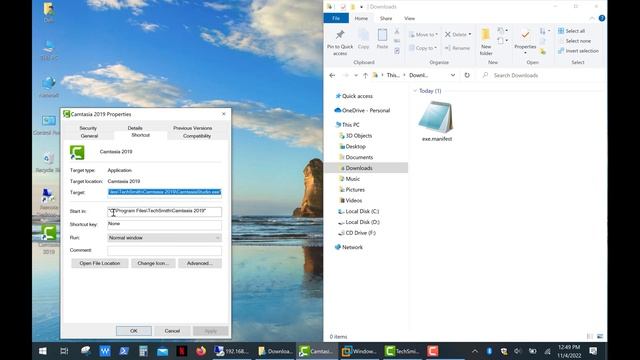
Task: Collapse the Explorer ribbon chevron
Action: click(592, 18)
